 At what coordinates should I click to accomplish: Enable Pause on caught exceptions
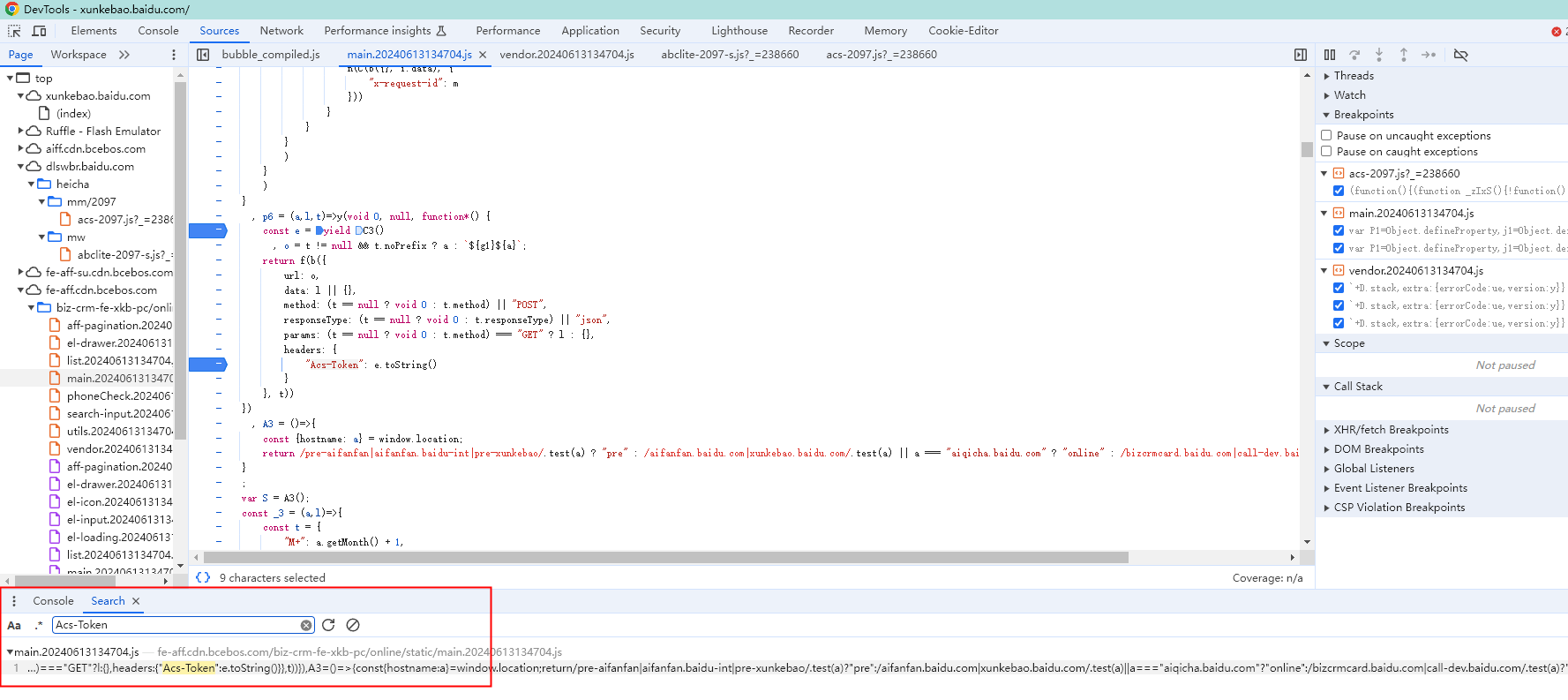point(1326,151)
